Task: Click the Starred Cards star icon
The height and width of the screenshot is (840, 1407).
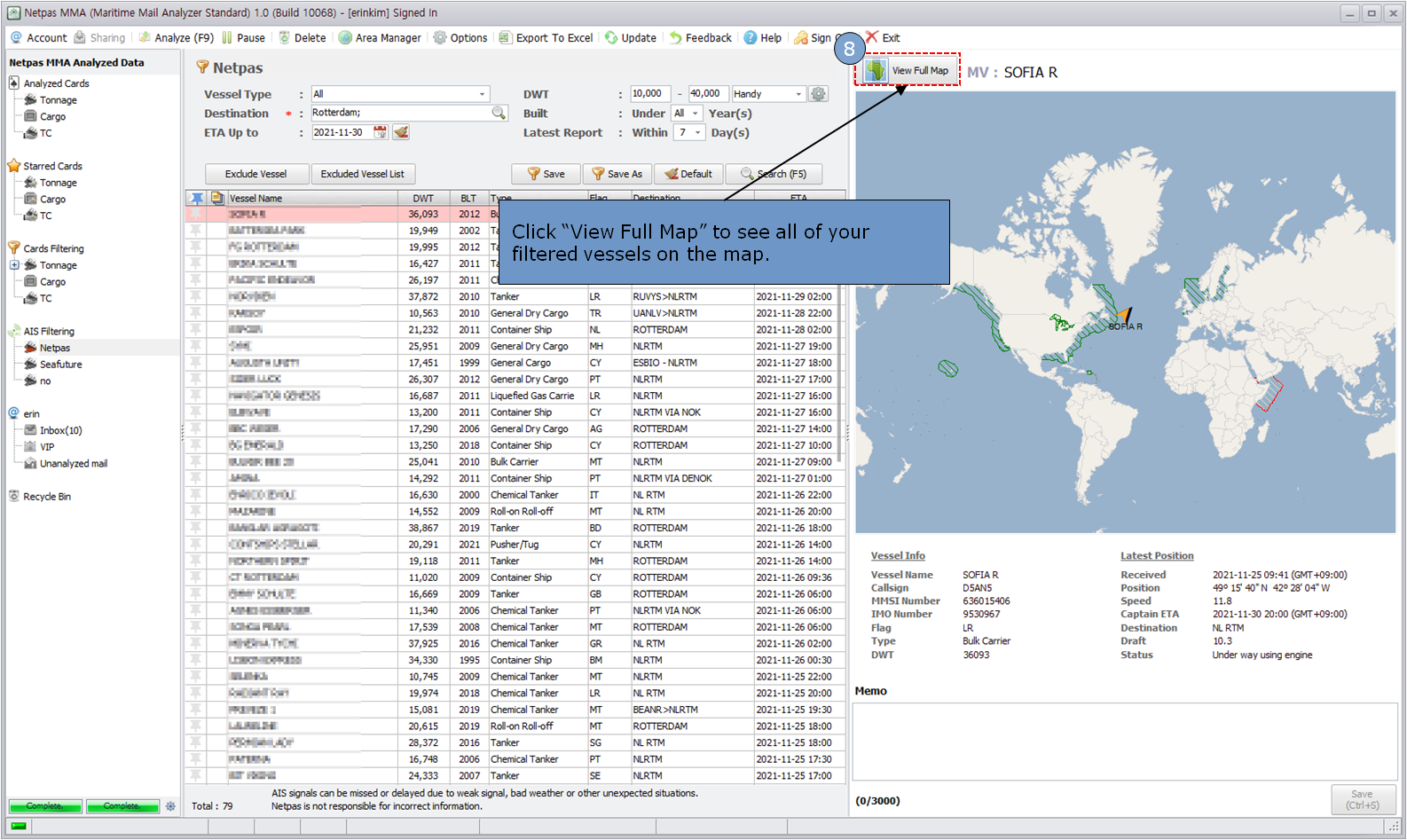Action: click(x=14, y=166)
